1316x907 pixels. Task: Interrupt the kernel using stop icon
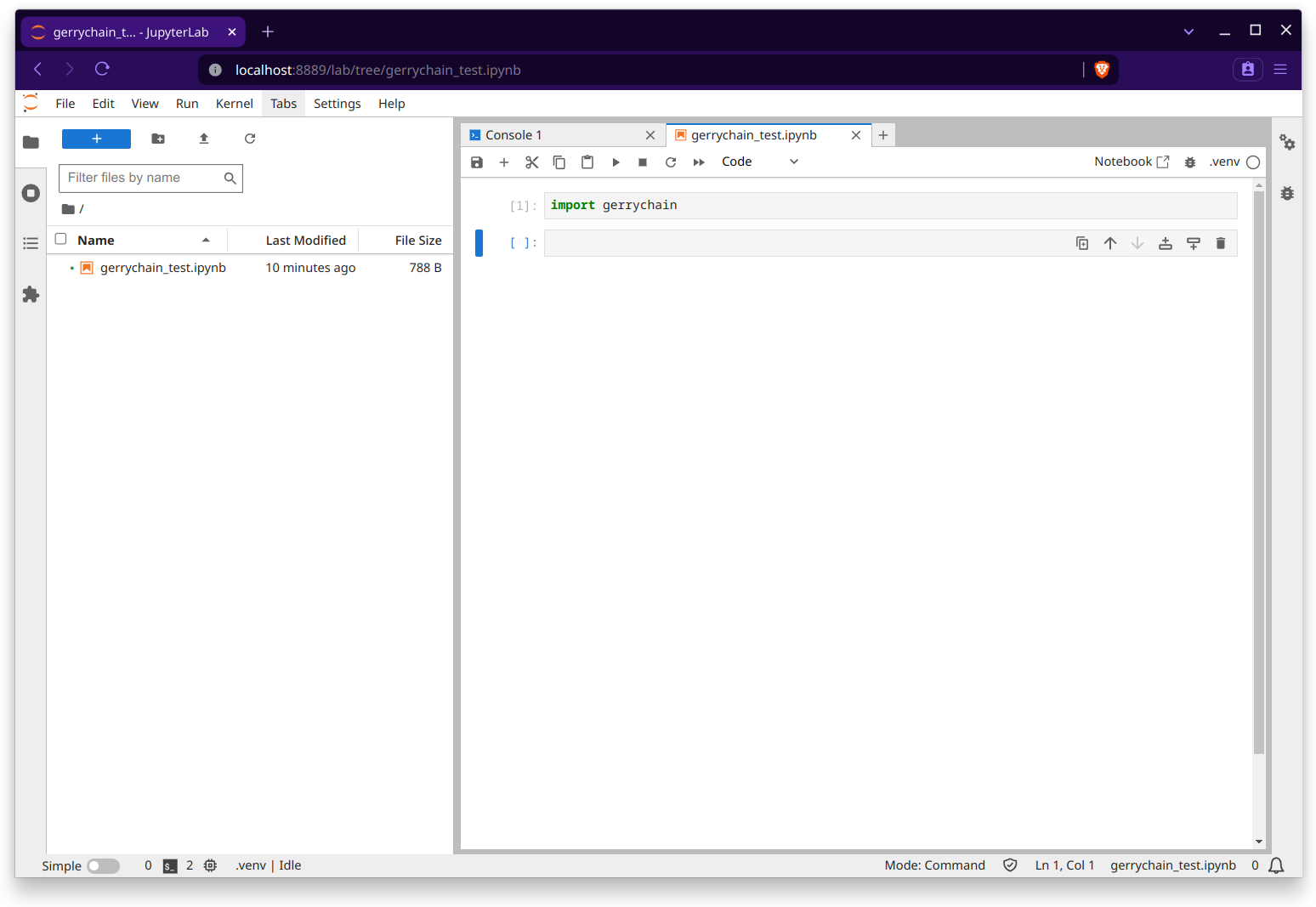pyautogui.click(x=643, y=162)
